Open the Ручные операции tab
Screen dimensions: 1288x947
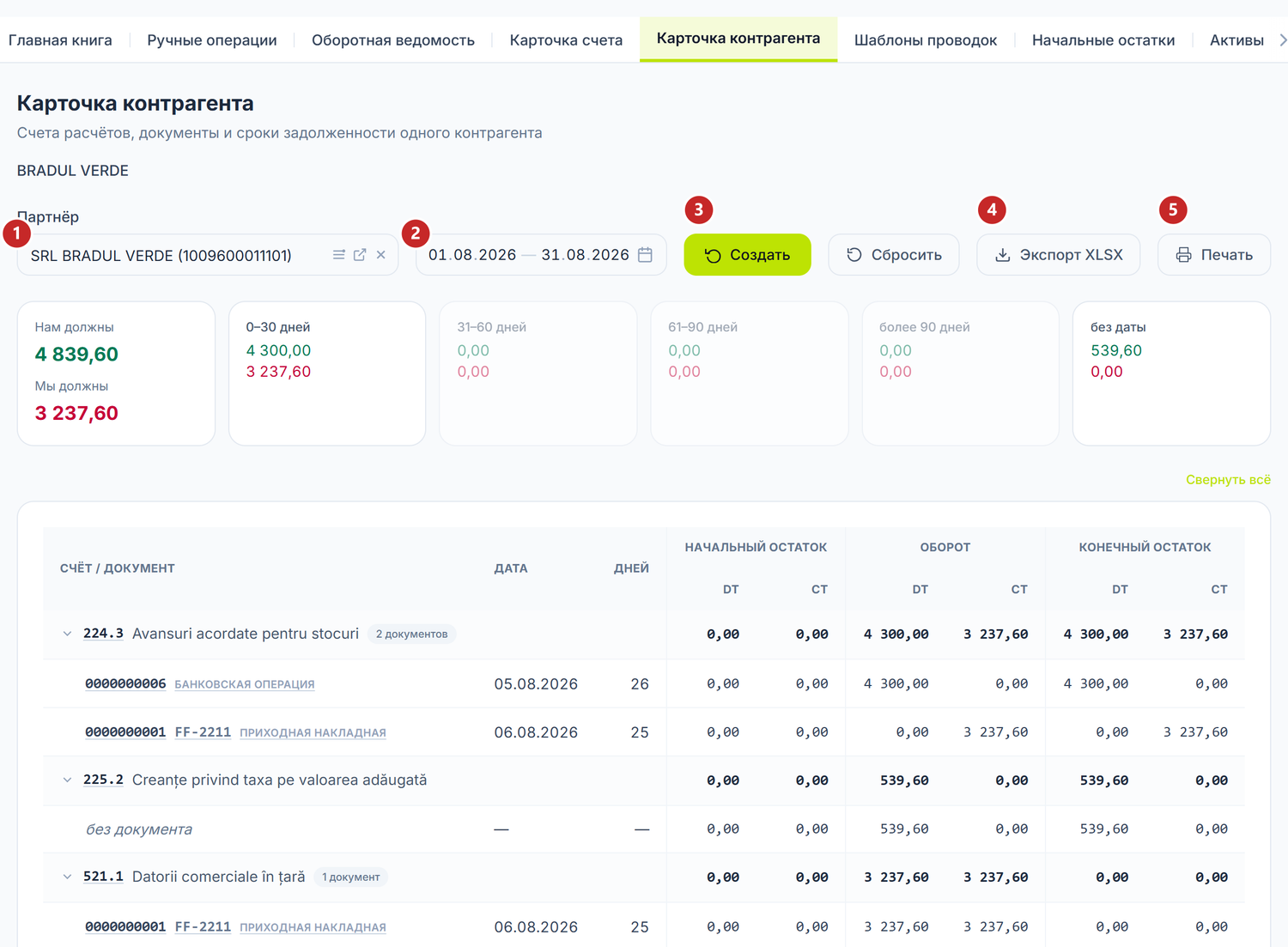(x=212, y=40)
